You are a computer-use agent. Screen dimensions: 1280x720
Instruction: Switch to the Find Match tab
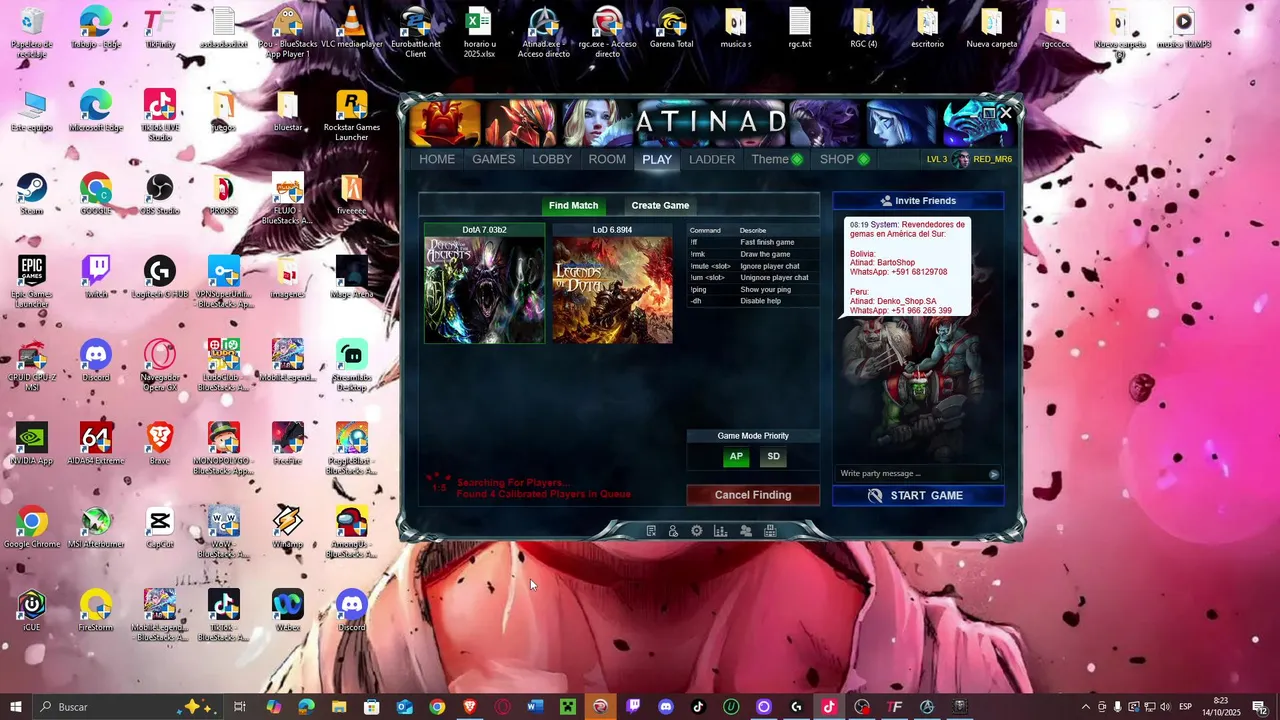pos(573,205)
